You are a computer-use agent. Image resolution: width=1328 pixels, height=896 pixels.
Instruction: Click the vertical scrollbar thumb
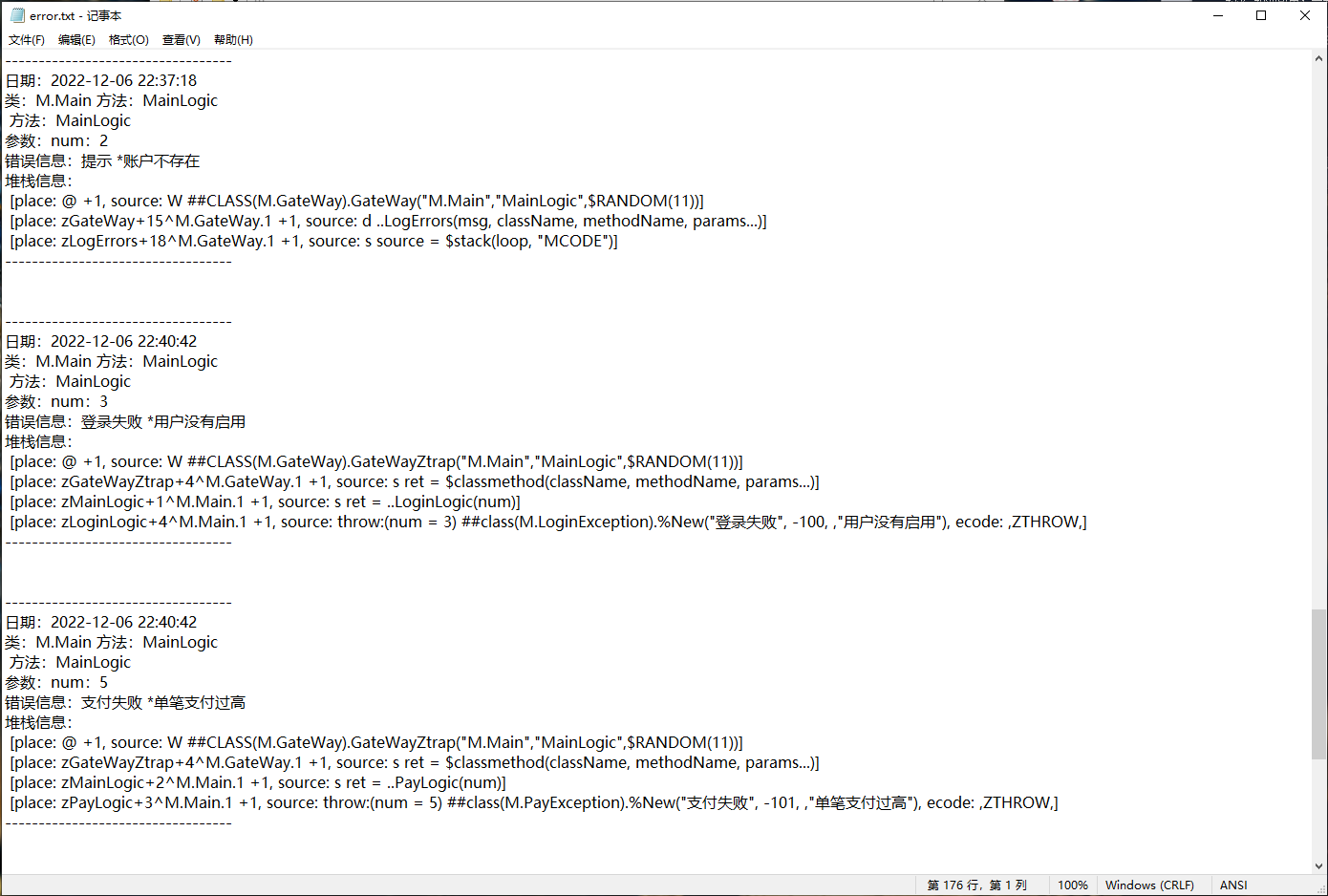[x=1318, y=684]
